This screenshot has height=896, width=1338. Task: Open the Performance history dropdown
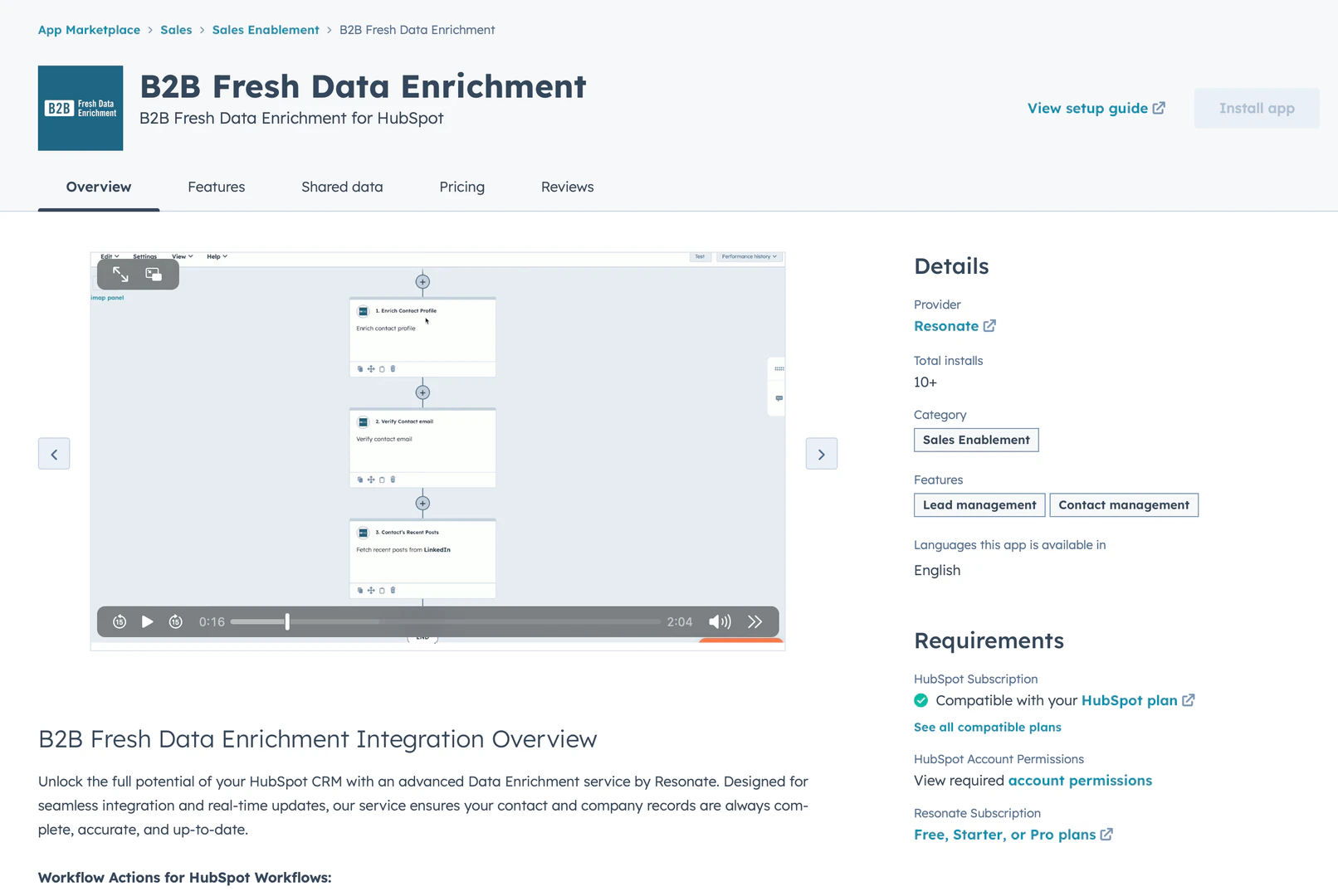click(x=750, y=257)
